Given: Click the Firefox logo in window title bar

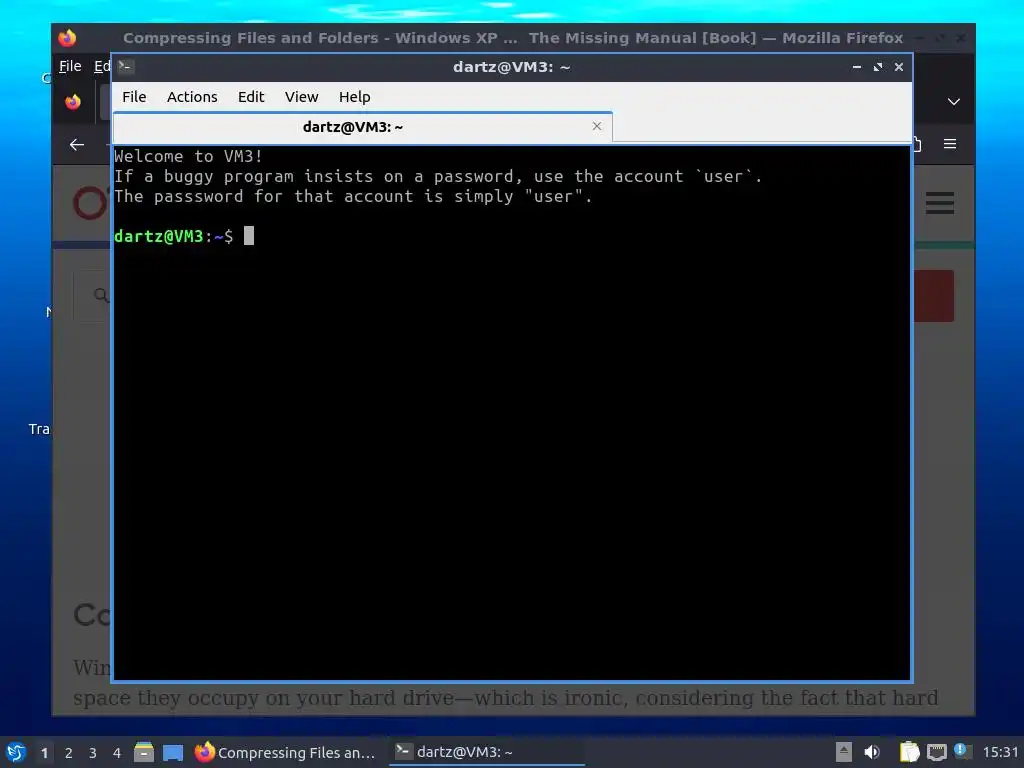Looking at the screenshot, I should tap(67, 38).
